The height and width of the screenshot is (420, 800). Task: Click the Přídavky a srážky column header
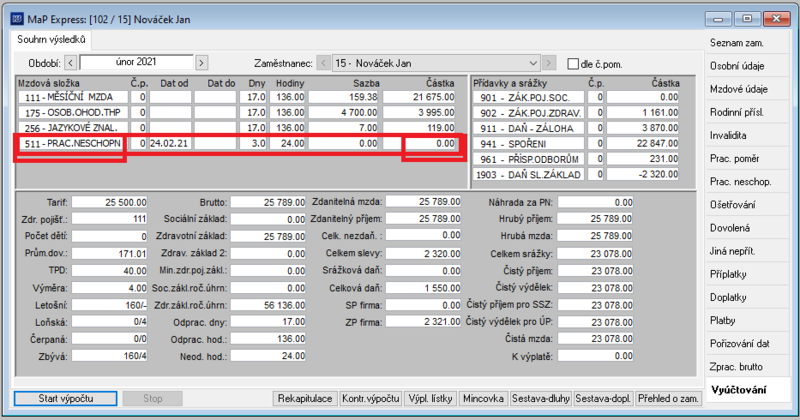tap(510, 83)
